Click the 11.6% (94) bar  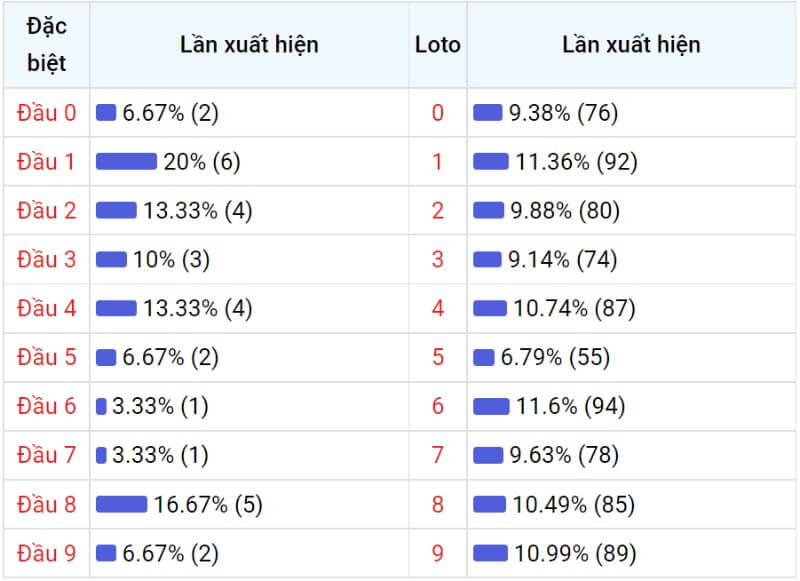tap(491, 407)
